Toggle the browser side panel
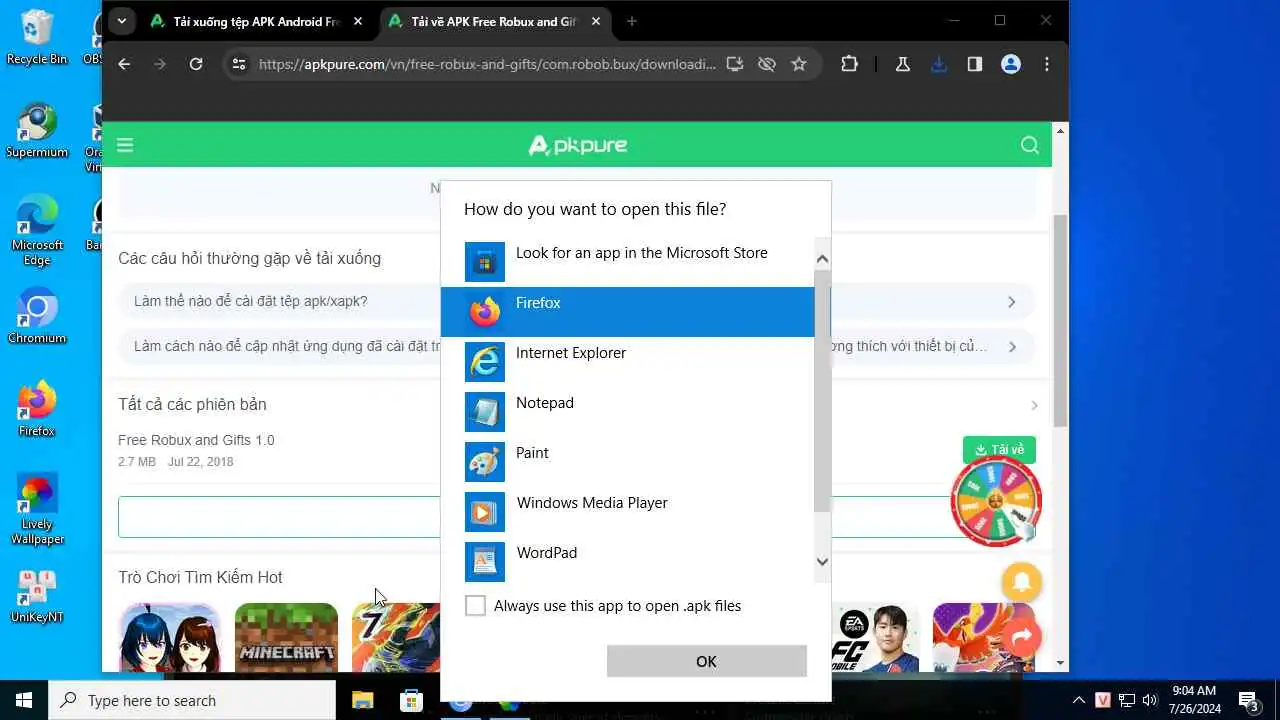The width and height of the screenshot is (1280, 720). (x=975, y=64)
